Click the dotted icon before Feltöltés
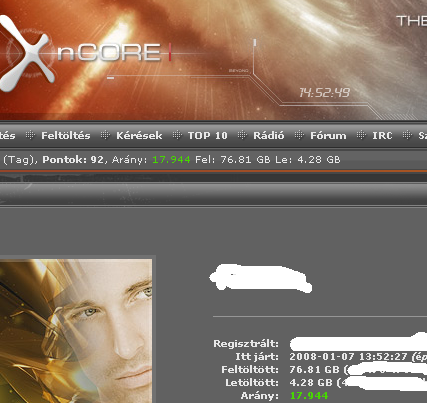This screenshot has width=427, height=403. pyautogui.click(x=30, y=135)
